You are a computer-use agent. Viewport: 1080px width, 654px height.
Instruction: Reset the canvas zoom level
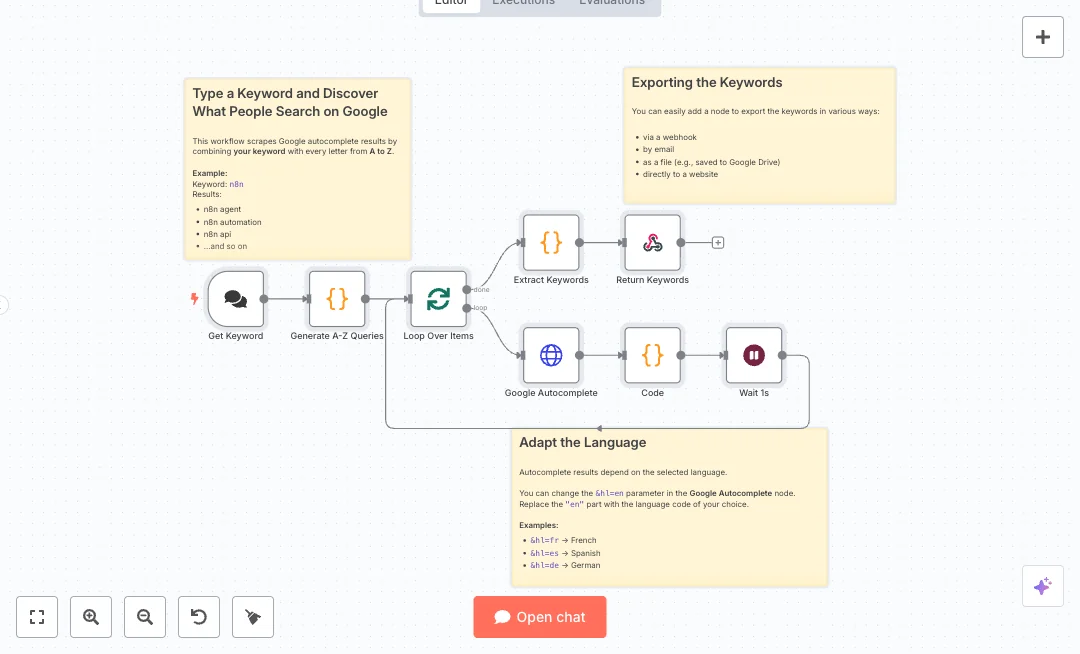199,617
